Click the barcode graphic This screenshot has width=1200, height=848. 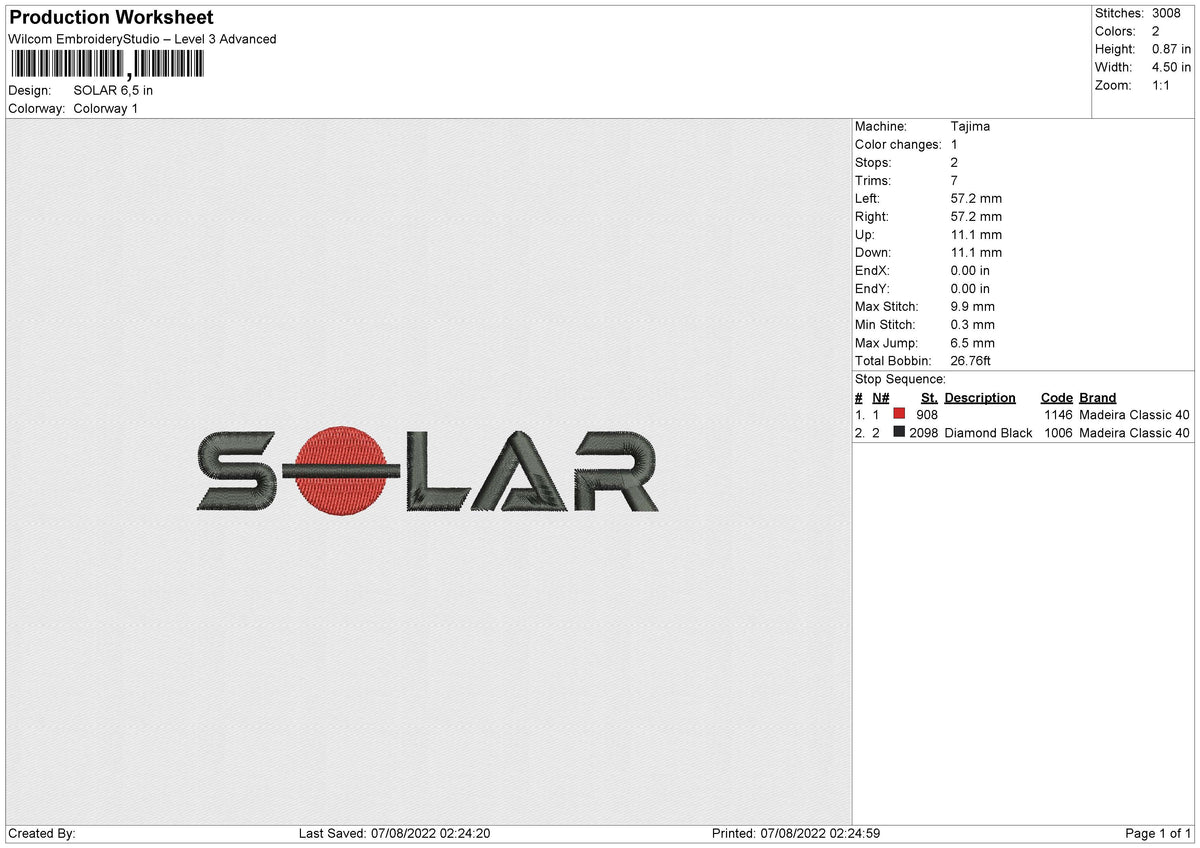(105, 63)
